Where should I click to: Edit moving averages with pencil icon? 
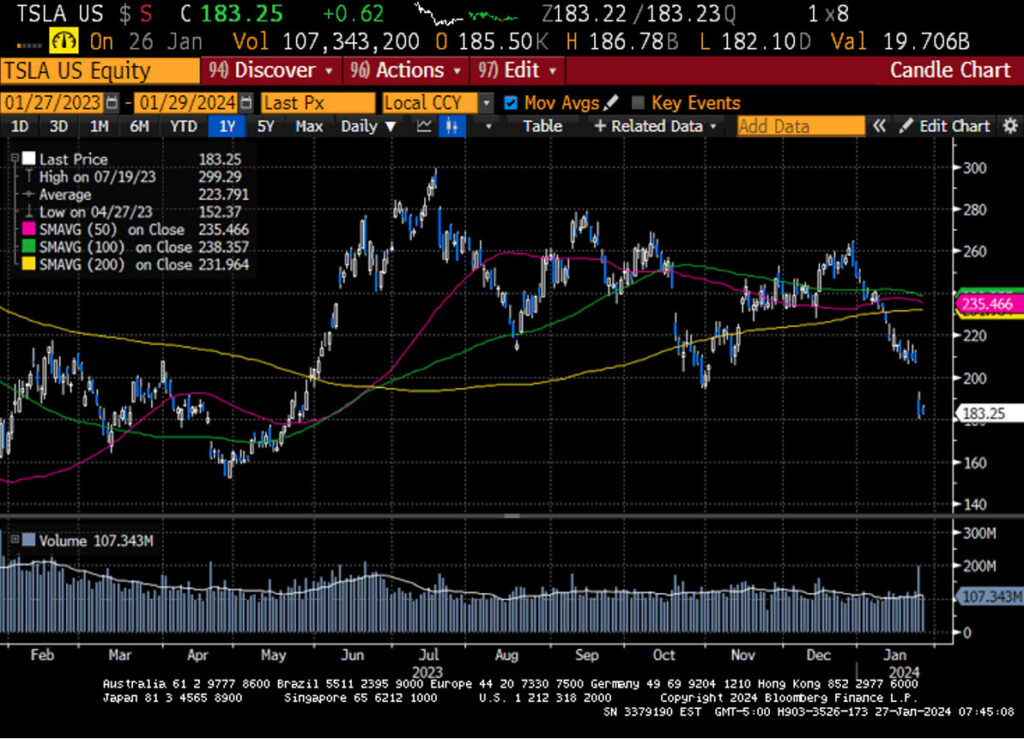[611, 103]
